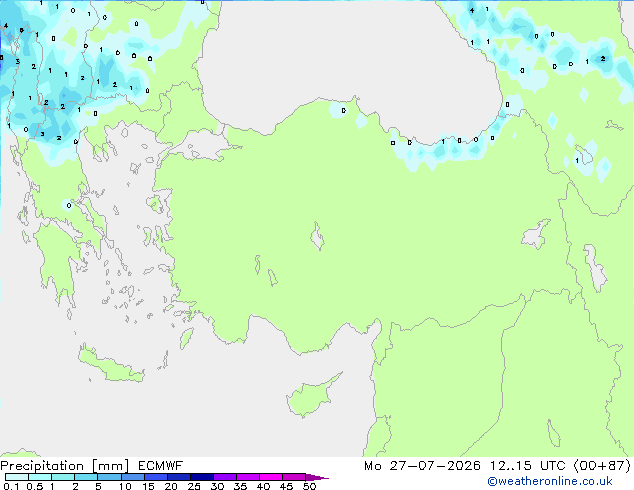Click the 25–30 mm dark blue legend swatch
This screenshot has height=490, width=634.
[202, 477]
